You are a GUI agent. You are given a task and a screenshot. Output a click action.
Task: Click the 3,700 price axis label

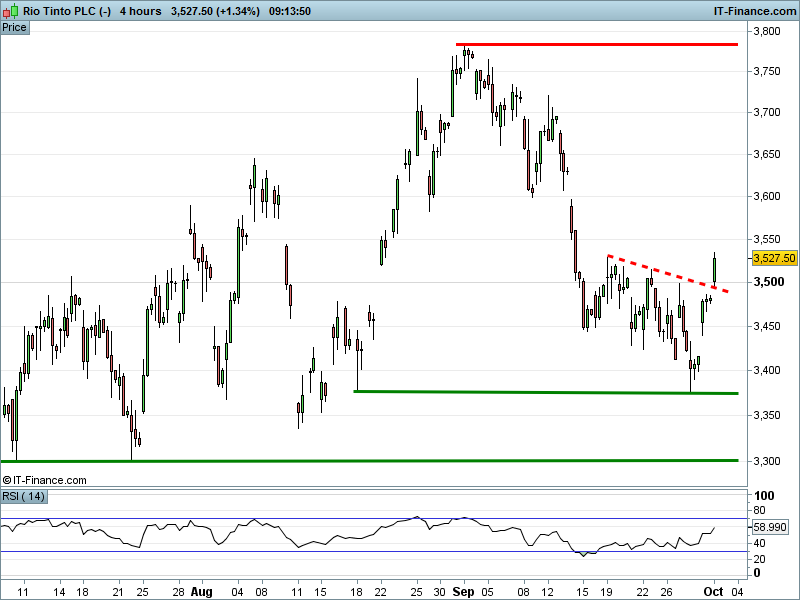[767, 112]
